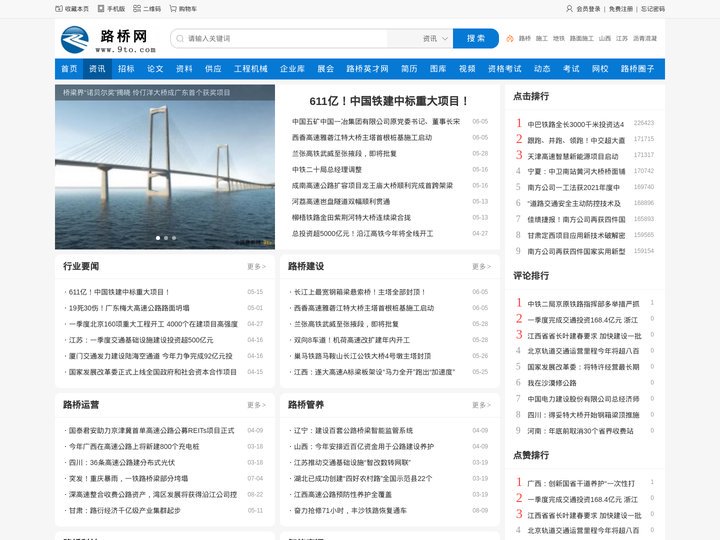
Task: Open article 双向8车道！机荷高速改扩建
Action: pyautogui.click(x=352, y=340)
